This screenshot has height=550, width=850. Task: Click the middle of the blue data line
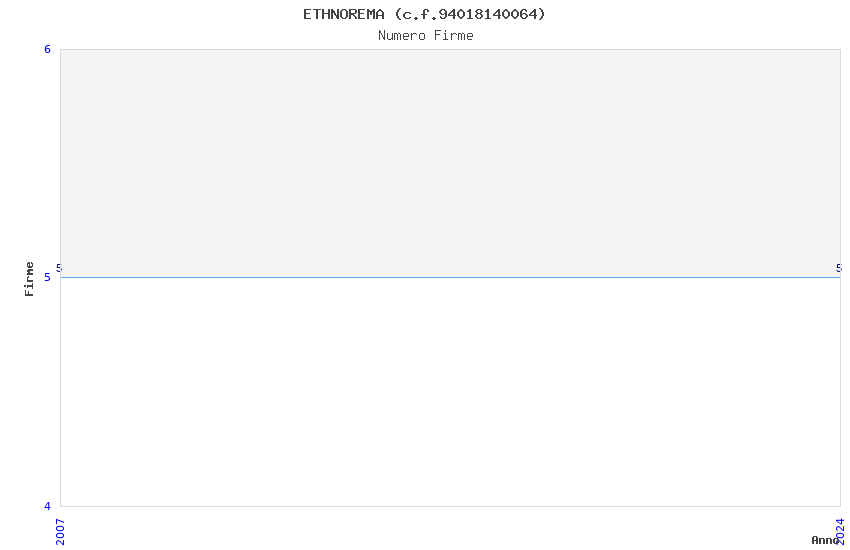pos(450,277)
